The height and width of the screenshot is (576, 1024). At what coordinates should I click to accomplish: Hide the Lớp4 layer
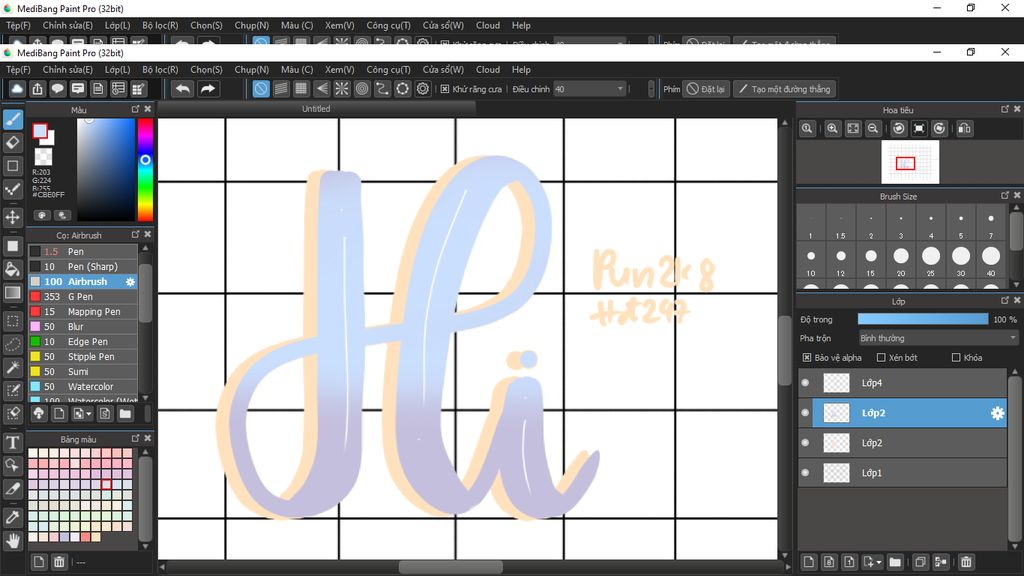[805, 383]
